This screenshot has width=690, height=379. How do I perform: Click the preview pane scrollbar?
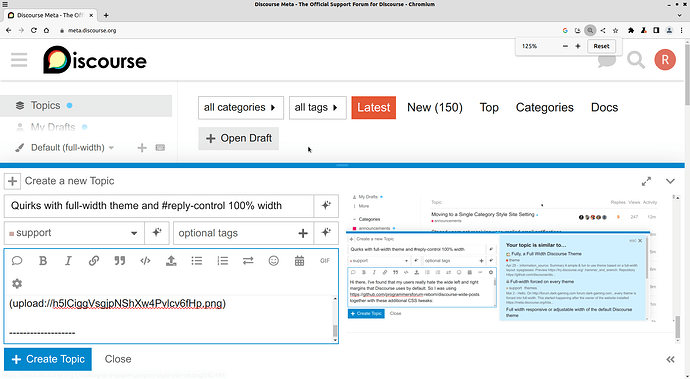(678, 269)
